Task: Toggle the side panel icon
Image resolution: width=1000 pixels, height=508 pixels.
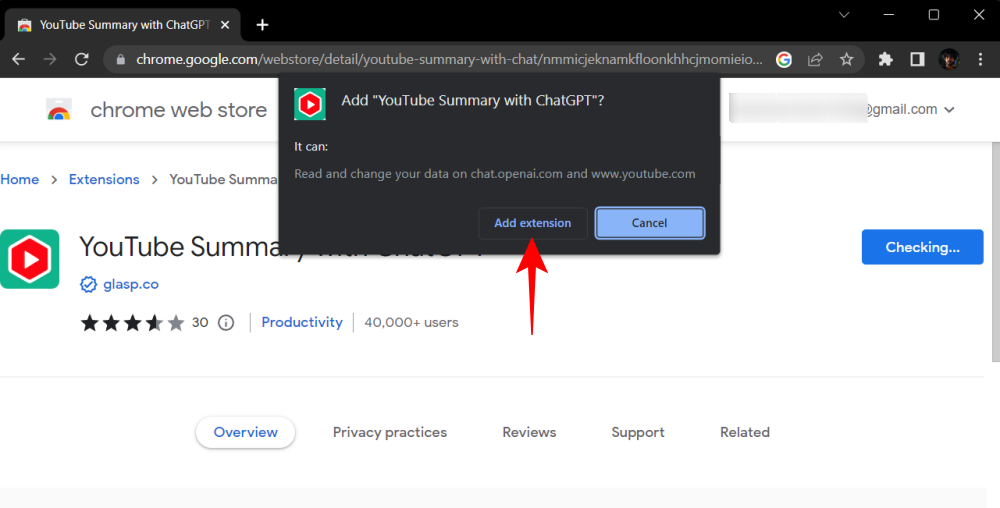Action: 917,59
